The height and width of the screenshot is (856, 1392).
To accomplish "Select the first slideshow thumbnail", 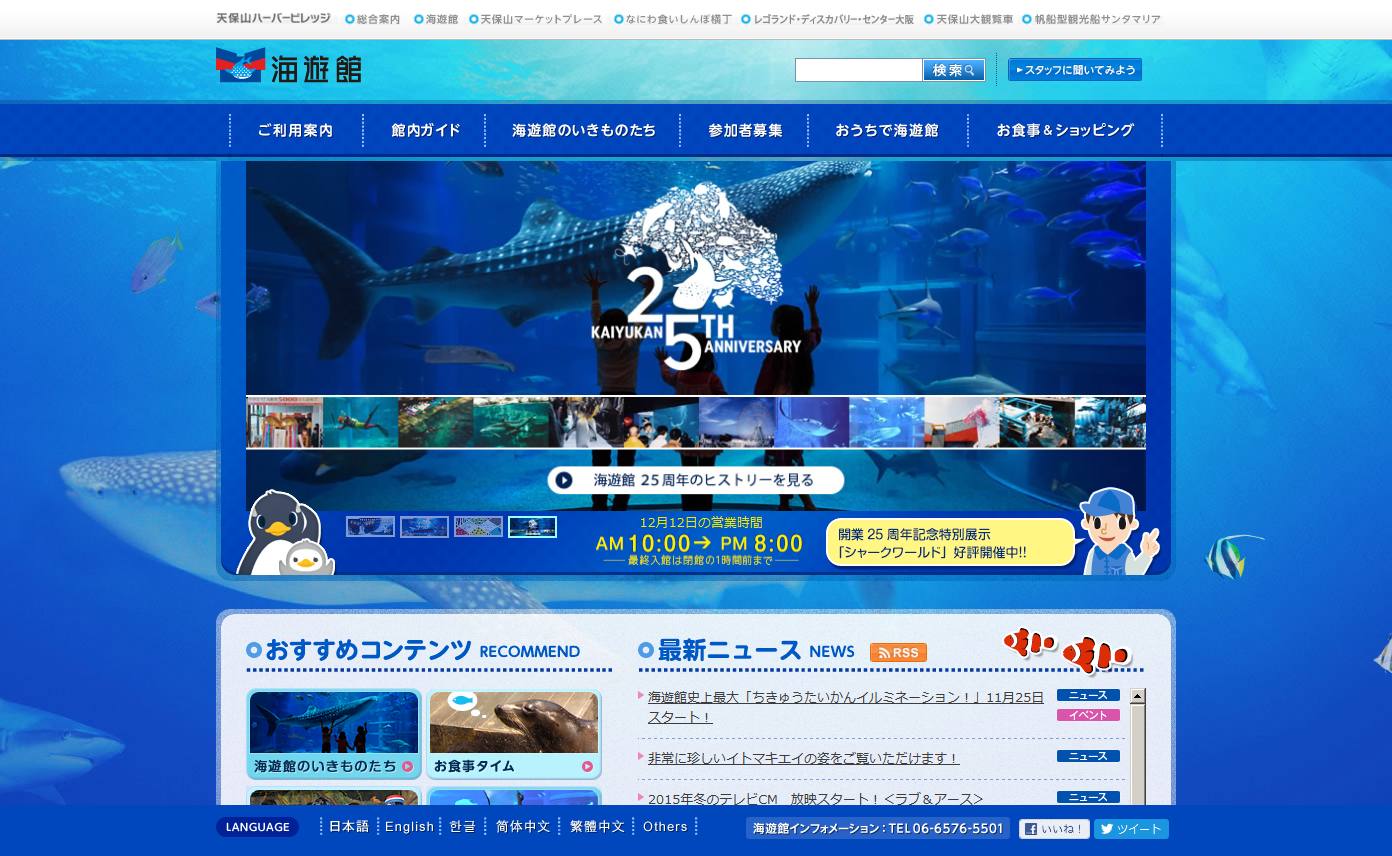I will [370, 527].
